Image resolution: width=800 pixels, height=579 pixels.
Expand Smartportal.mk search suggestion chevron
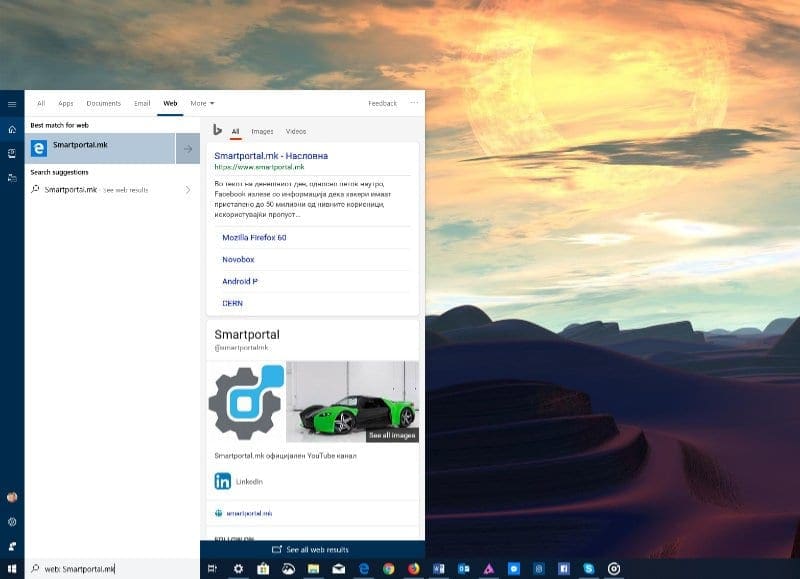tap(188, 190)
